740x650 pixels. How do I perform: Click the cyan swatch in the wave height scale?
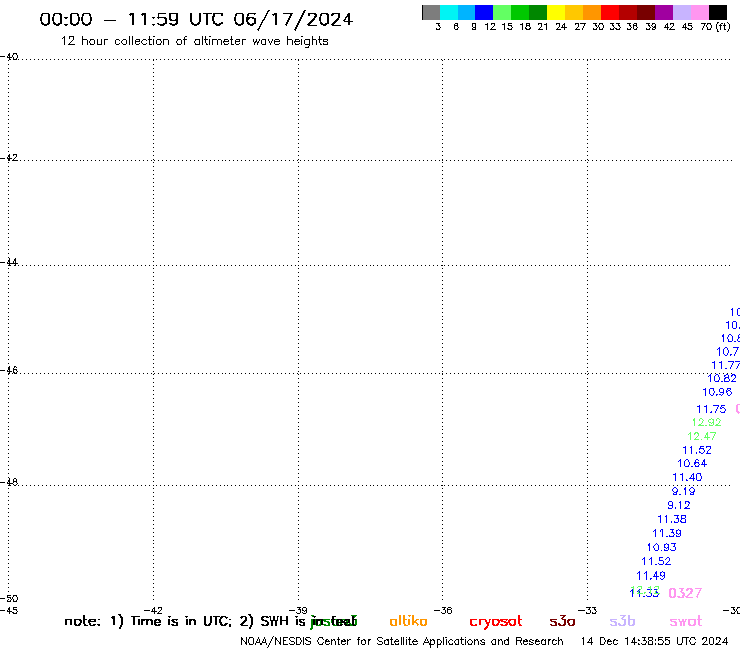(x=449, y=12)
